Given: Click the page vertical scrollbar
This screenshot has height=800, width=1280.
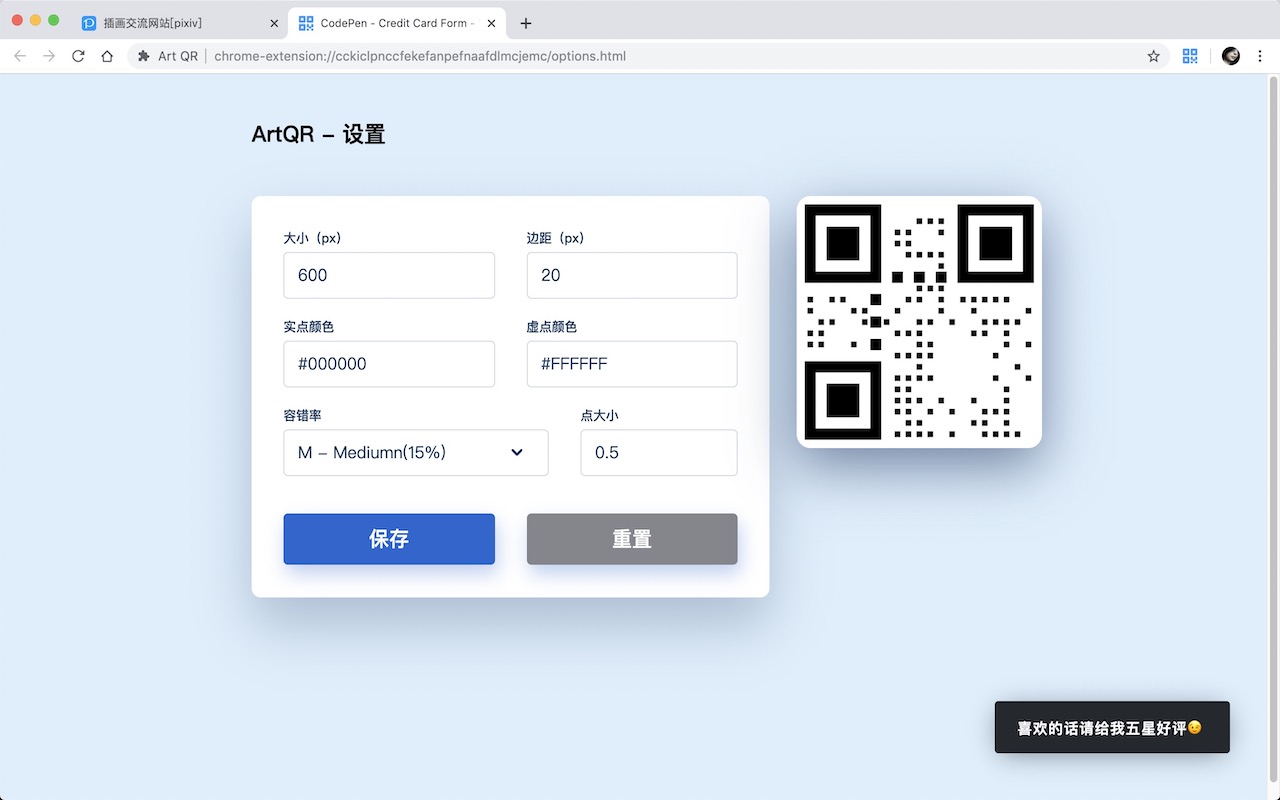Looking at the screenshot, I should (1273, 430).
